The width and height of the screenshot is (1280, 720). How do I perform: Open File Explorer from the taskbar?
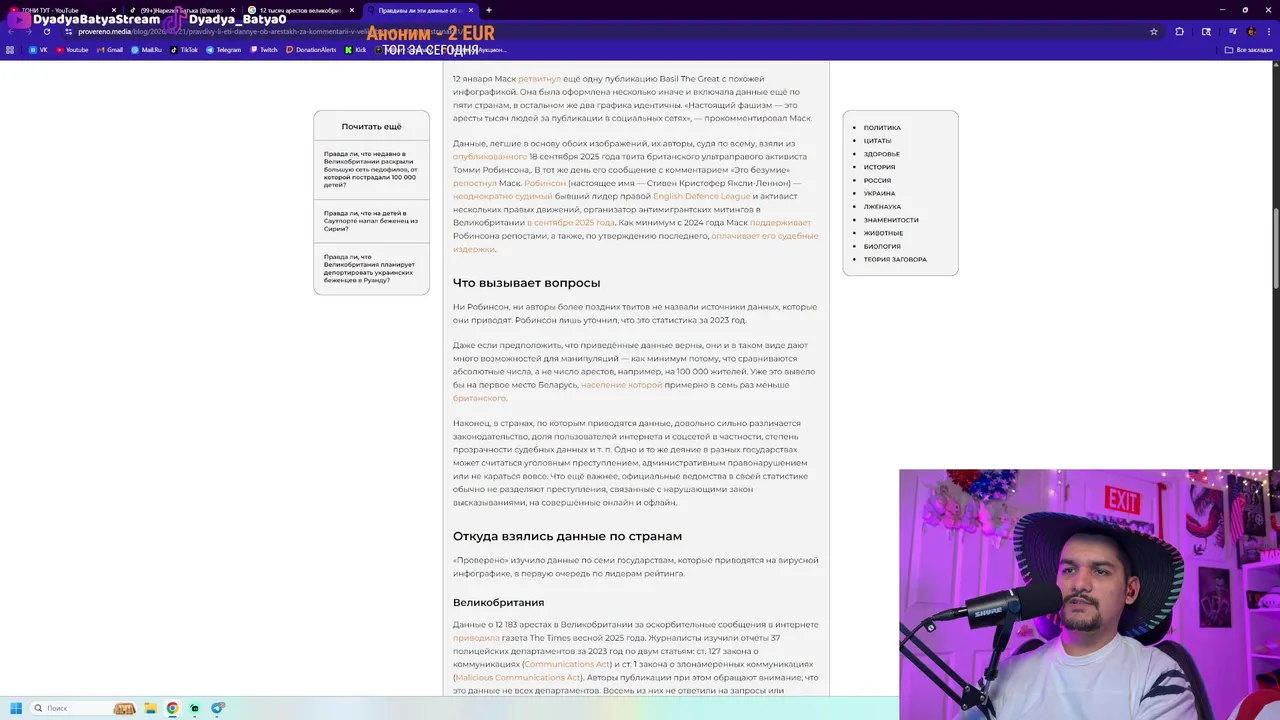click(x=150, y=708)
